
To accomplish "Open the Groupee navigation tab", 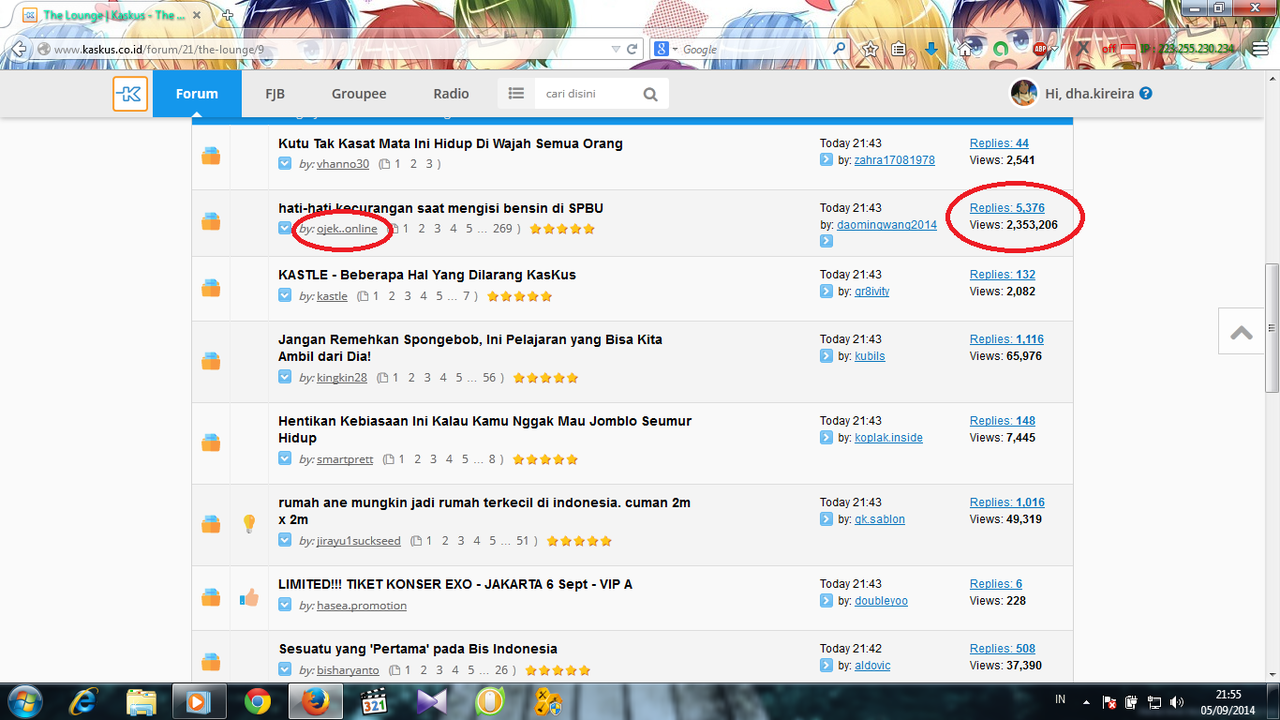I will [359, 94].
